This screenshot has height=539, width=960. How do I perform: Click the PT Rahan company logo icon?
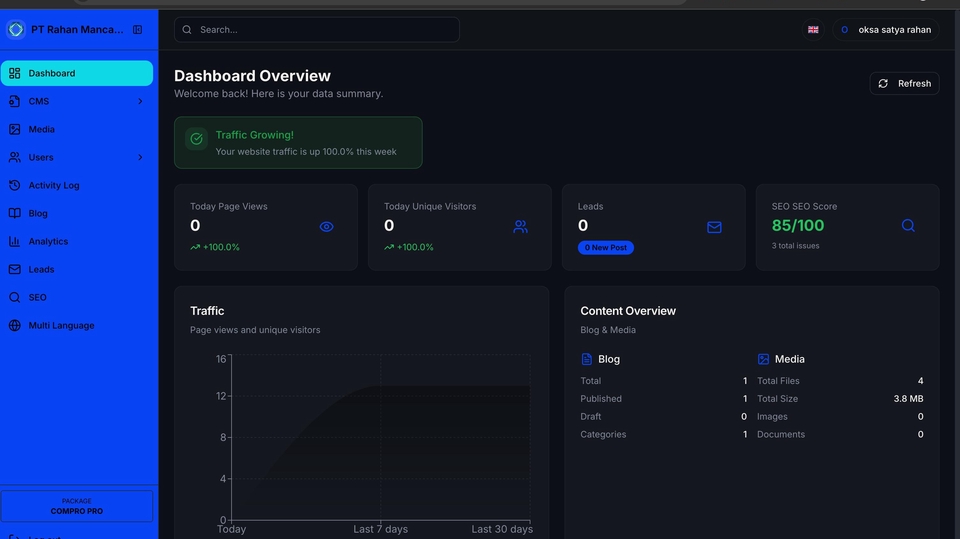(16, 29)
